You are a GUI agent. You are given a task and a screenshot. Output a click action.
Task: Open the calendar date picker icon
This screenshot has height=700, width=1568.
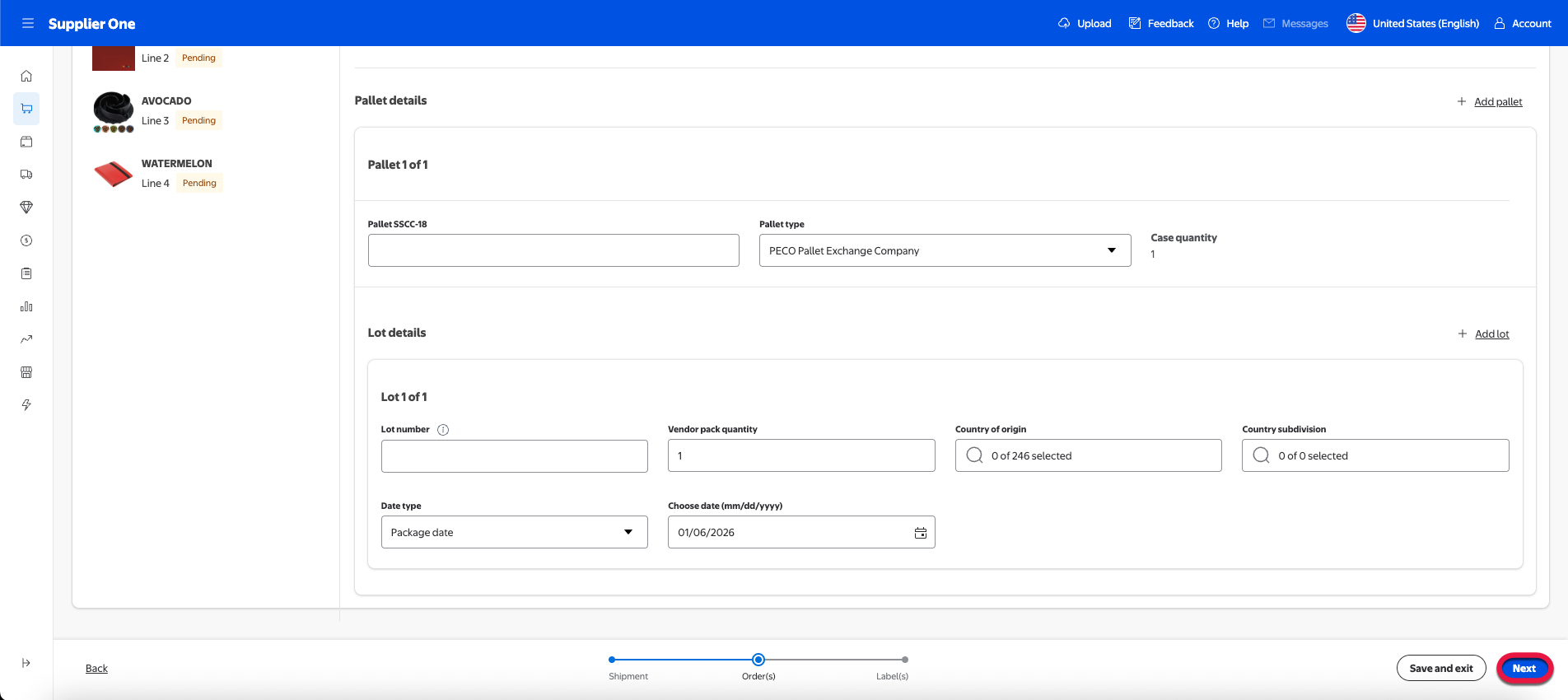920,533
